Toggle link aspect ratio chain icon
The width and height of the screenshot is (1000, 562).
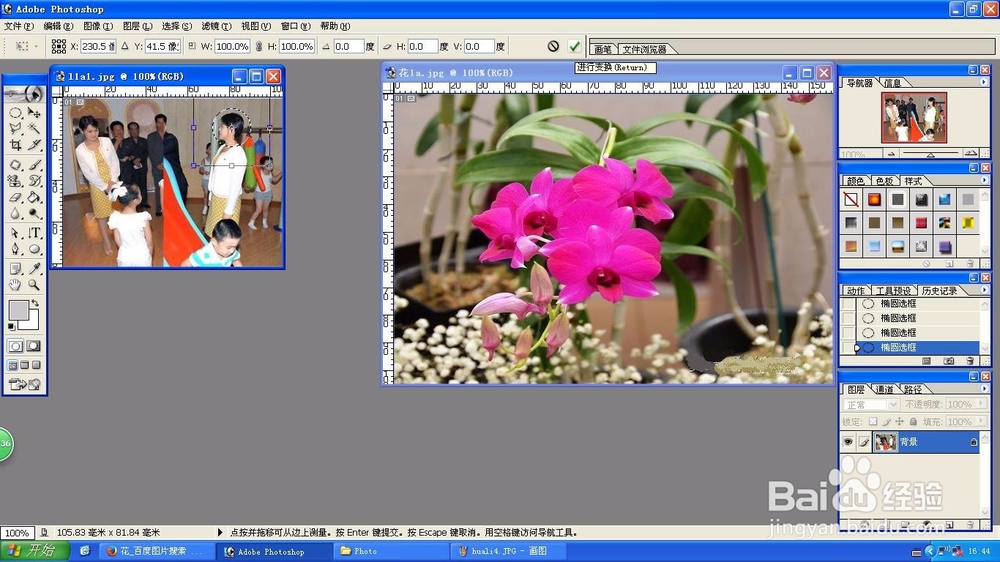pyautogui.click(x=258, y=47)
